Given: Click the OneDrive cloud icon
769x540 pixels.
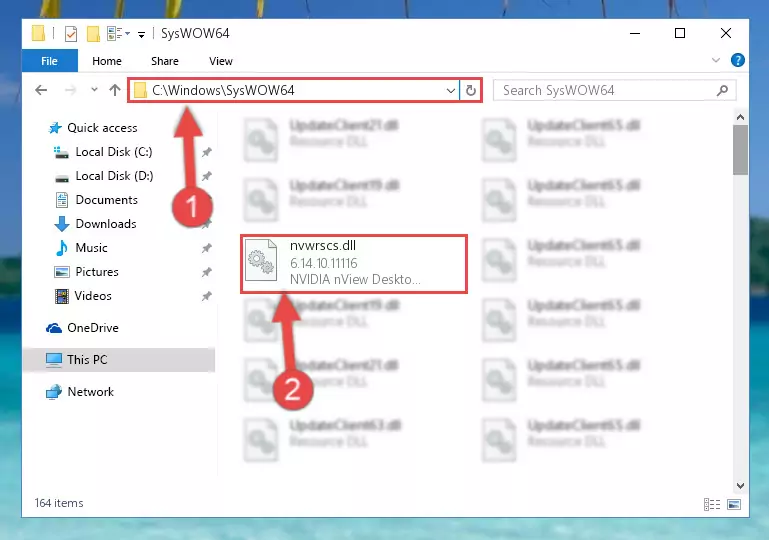Looking at the screenshot, I should click(53, 328).
